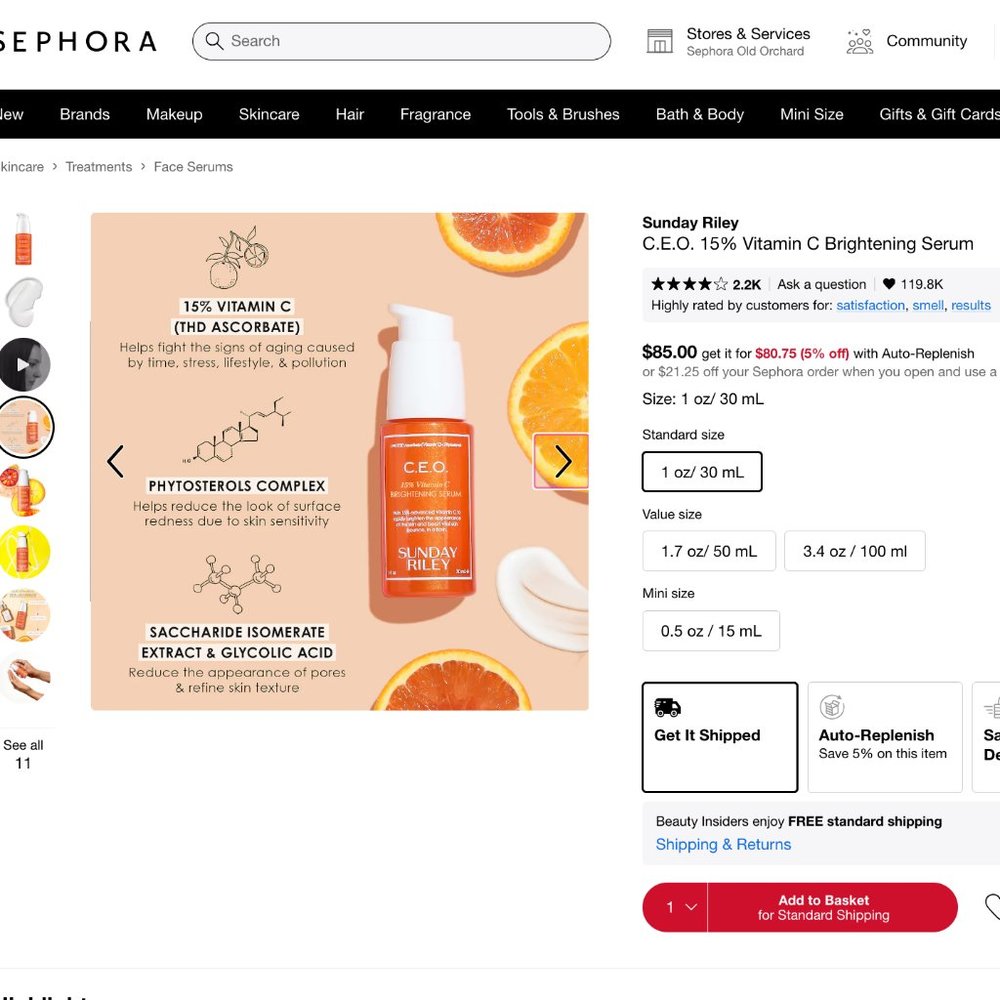Choose the 1.7 oz/ 50 mL size
1000x1000 pixels.
point(709,551)
